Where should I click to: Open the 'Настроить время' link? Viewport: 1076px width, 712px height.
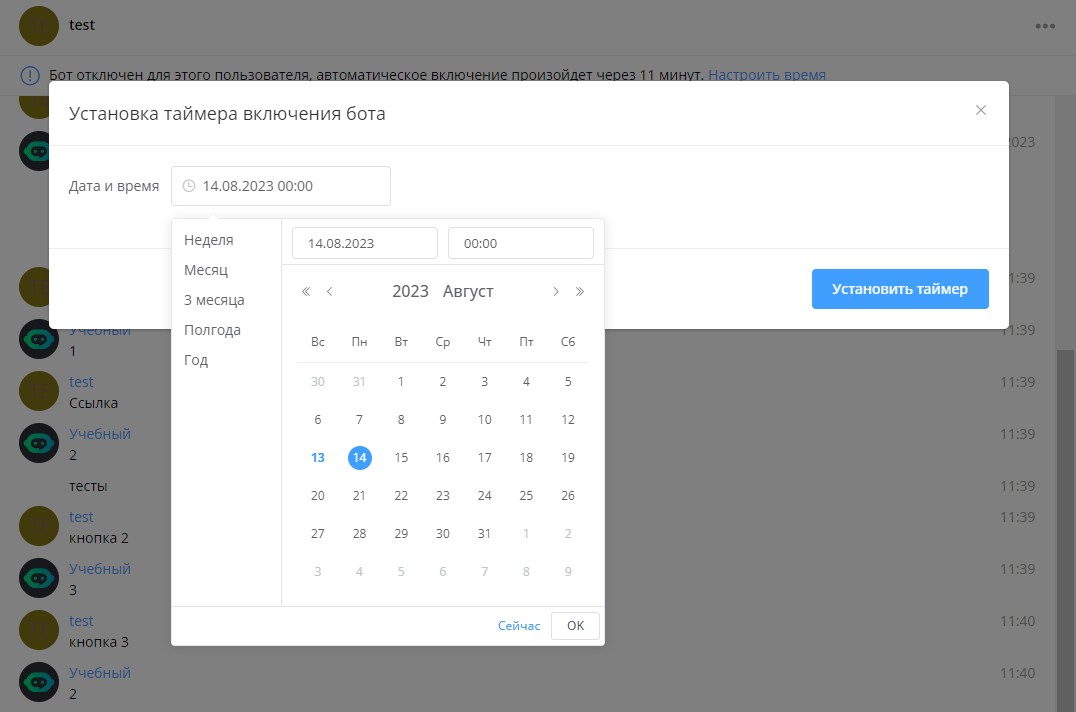(767, 75)
